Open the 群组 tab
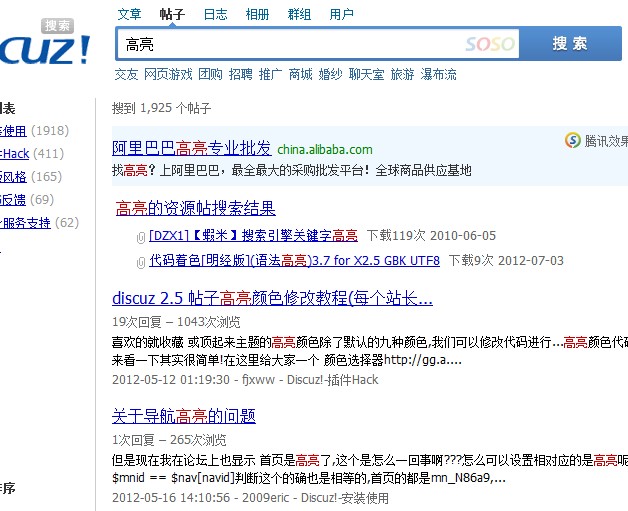The image size is (628, 511). pos(299,14)
